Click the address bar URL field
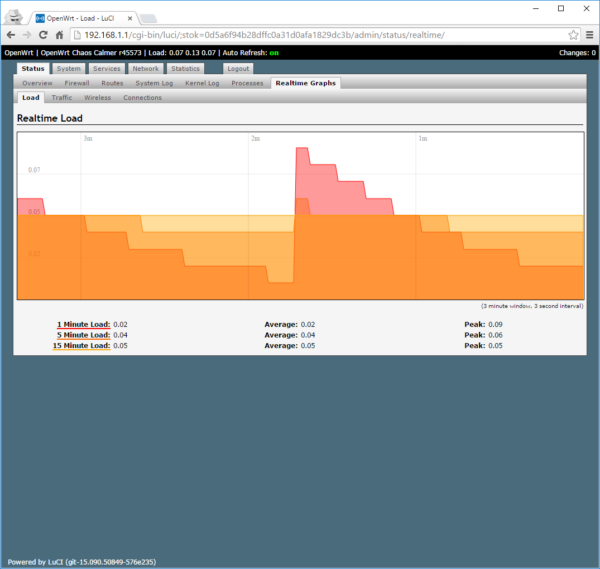 (300, 35)
